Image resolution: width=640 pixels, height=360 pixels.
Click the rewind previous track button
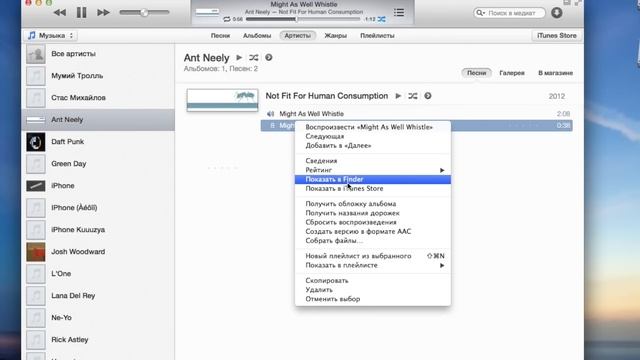60,13
